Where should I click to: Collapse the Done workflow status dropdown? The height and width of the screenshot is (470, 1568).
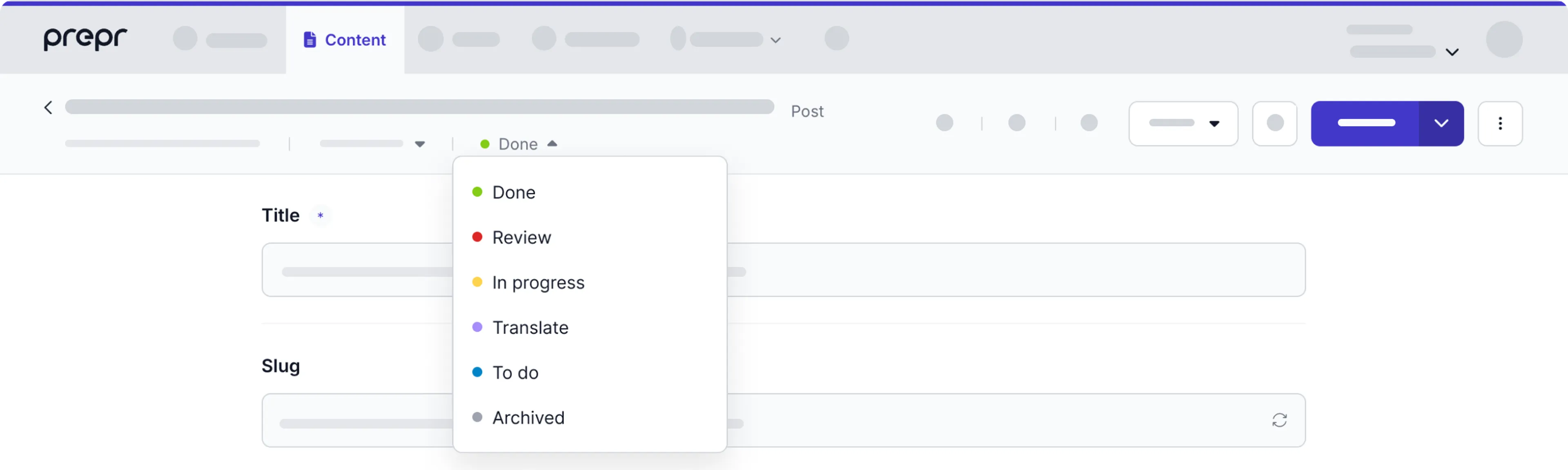click(x=552, y=144)
